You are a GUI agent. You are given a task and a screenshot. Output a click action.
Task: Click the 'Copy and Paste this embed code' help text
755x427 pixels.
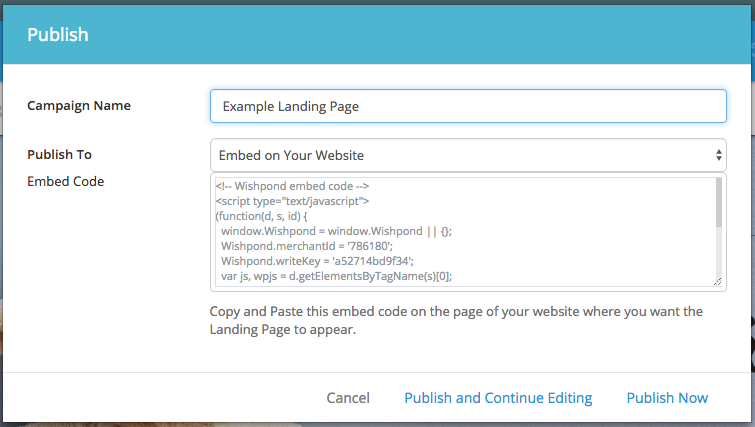pos(456,320)
